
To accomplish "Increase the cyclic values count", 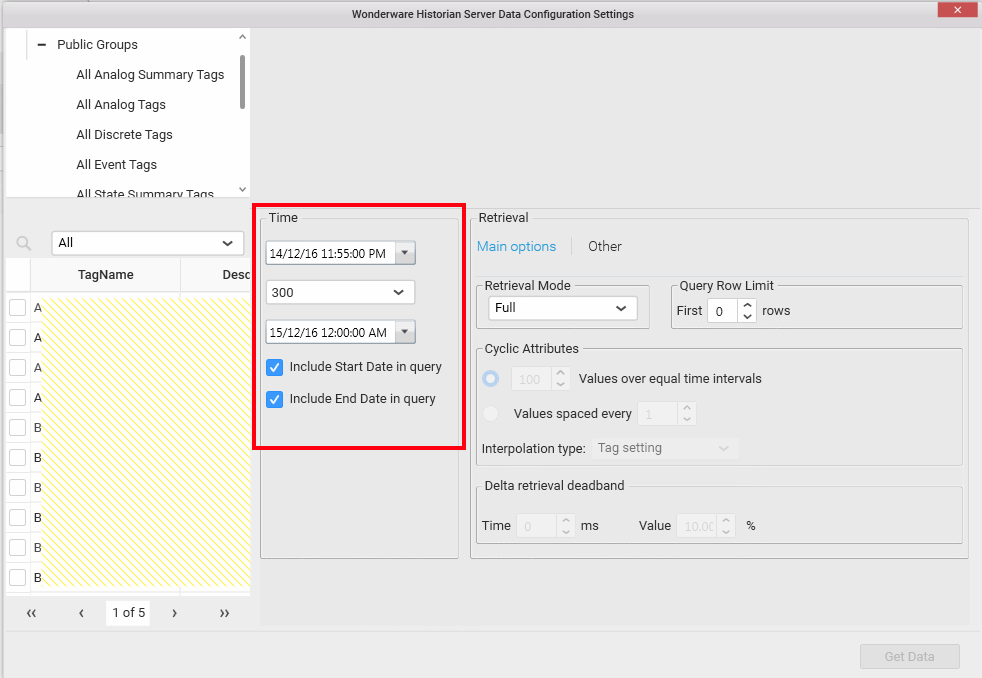I will click(561, 372).
